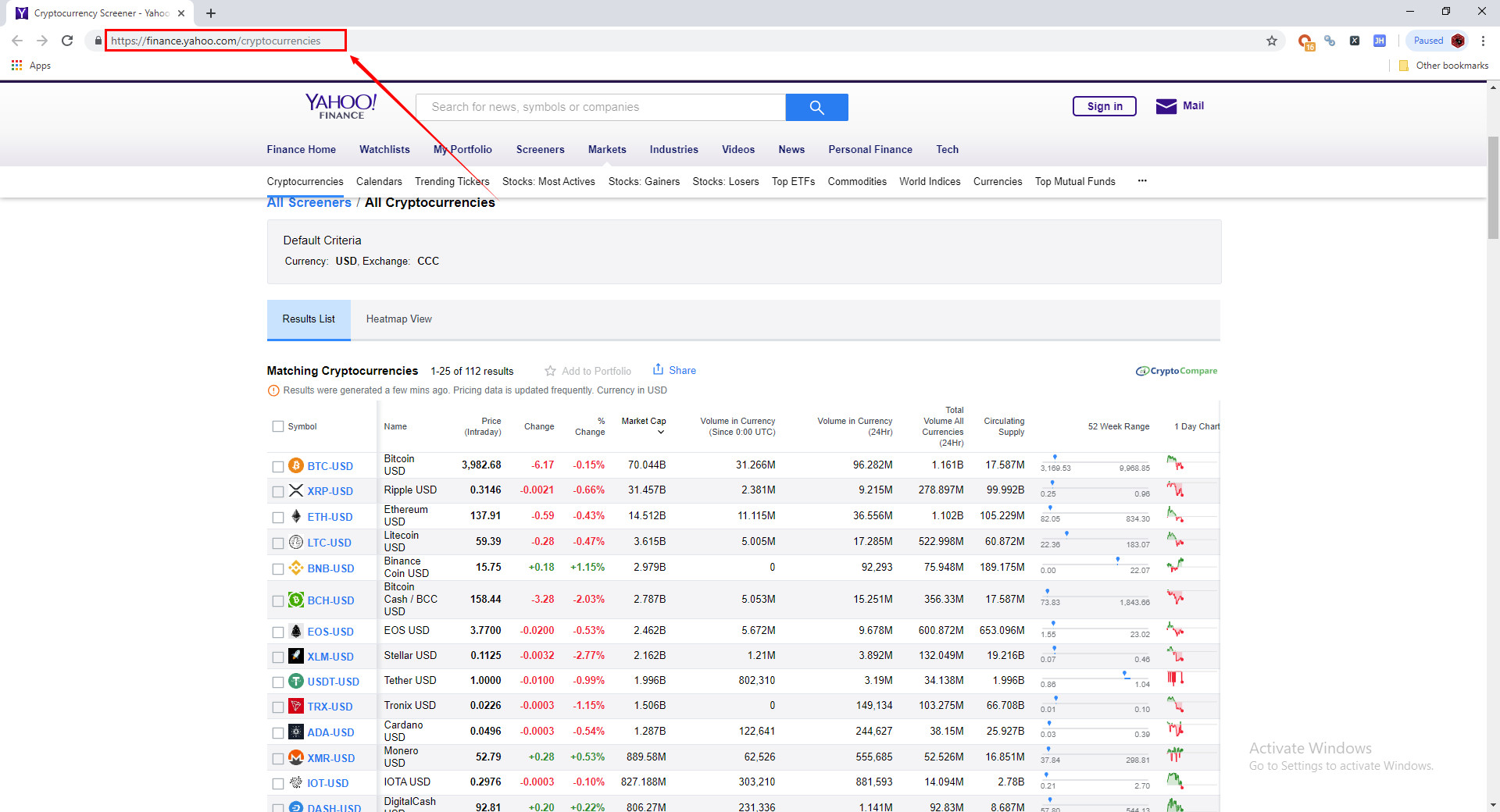1500x812 pixels.
Task: Sort by Price (Intraday) column header
Action: click(483, 426)
